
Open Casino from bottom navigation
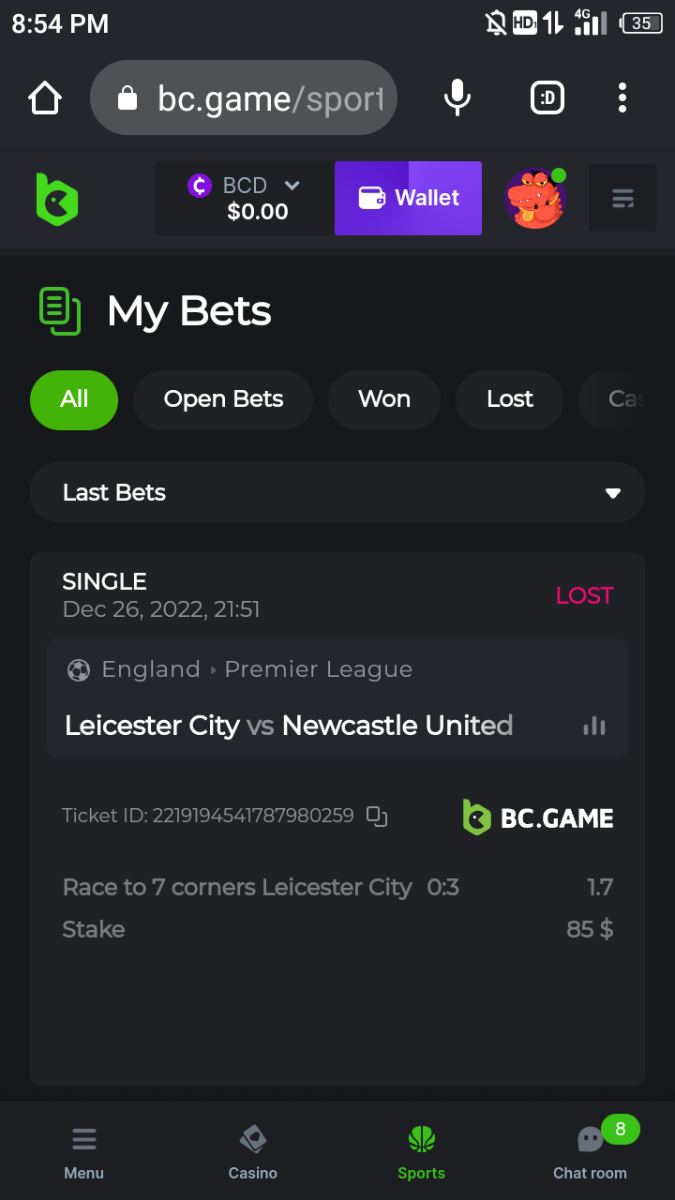(253, 1152)
